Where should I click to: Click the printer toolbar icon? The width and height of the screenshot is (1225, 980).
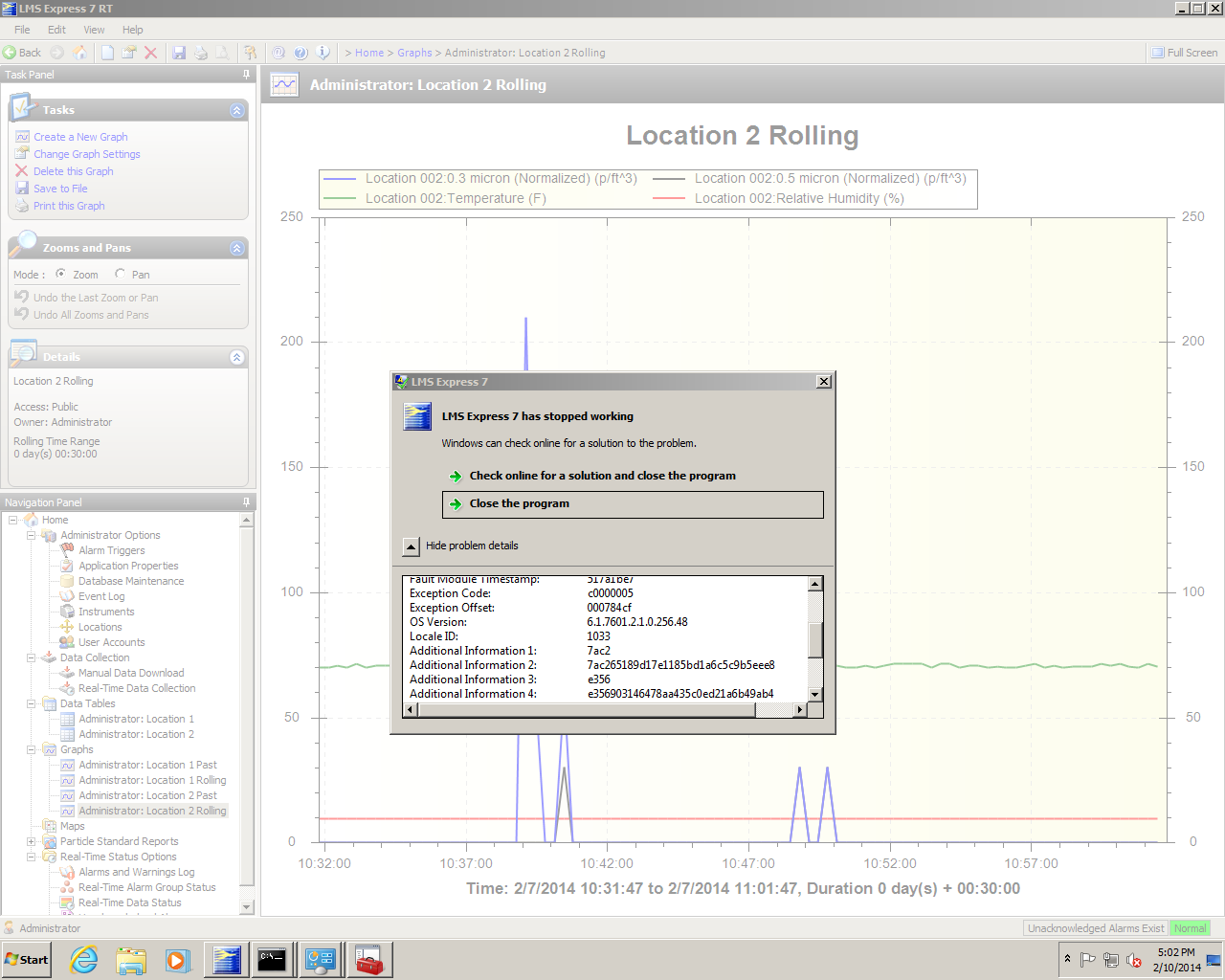tap(200, 53)
